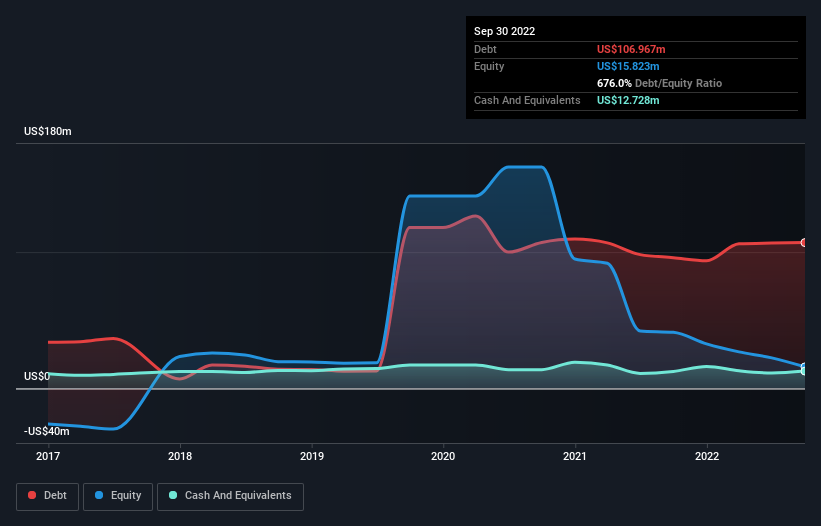
Task: Click the Sep 30 2022 tooltip date
Action: (x=505, y=31)
